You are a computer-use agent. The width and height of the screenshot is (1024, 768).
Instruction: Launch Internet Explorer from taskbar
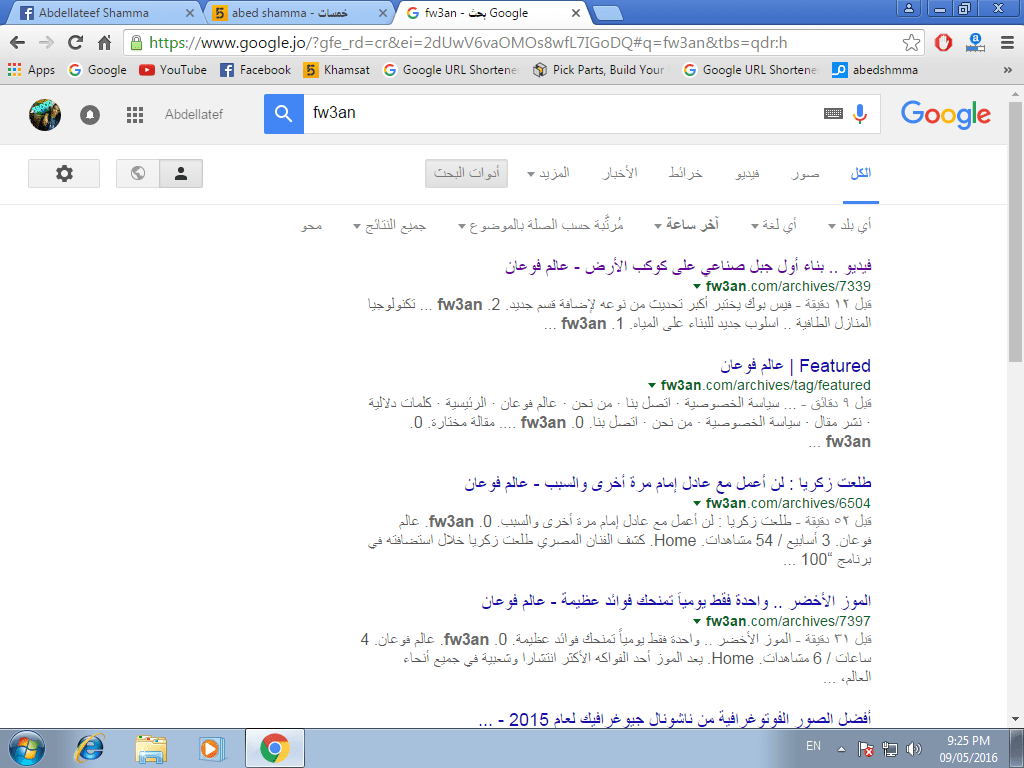point(89,748)
